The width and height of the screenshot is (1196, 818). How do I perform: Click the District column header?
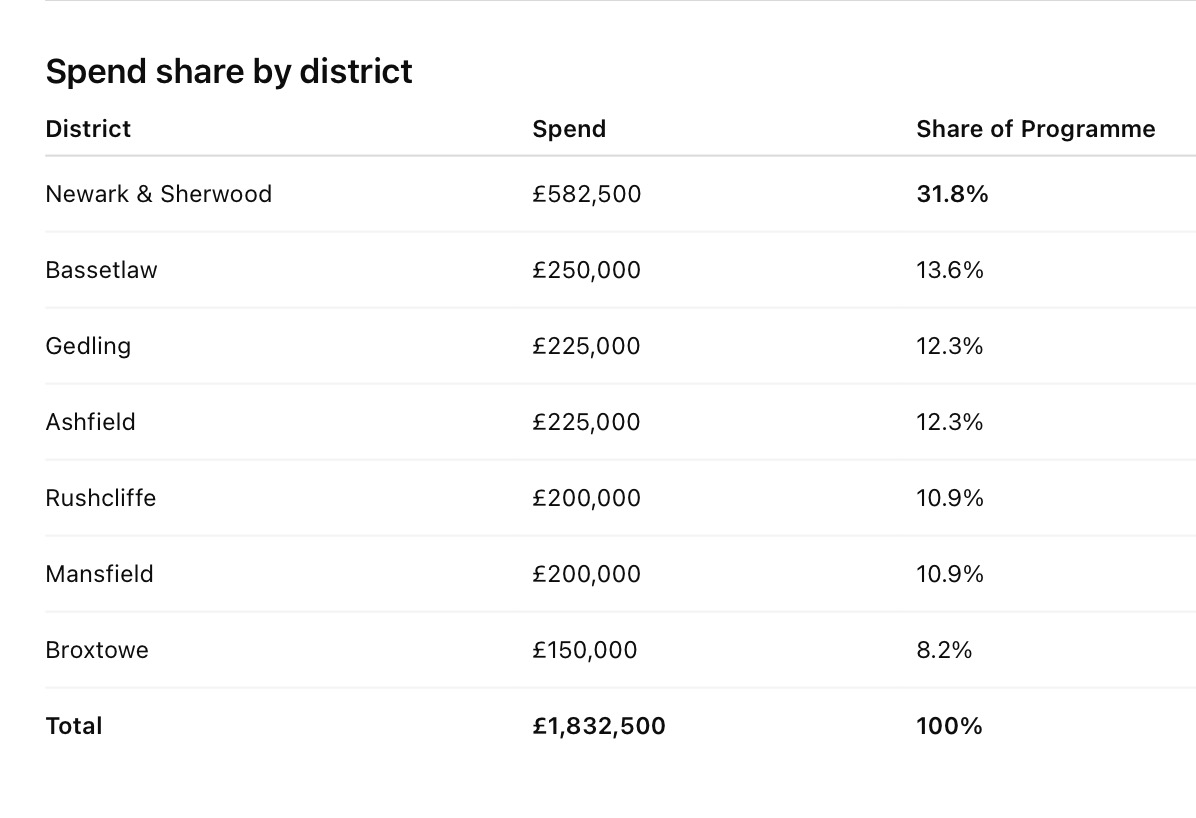[x=88, y=129]
